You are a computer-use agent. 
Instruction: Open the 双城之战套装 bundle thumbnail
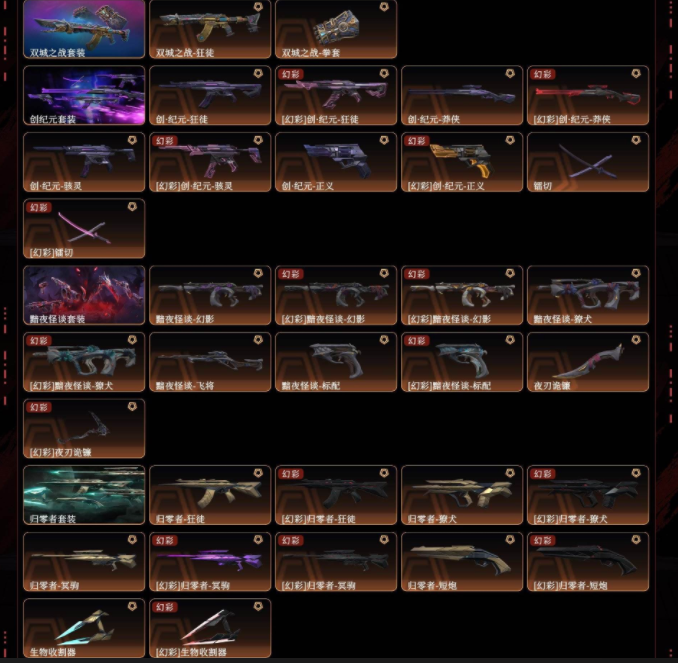pyautogui.click(x=84, y=29)
